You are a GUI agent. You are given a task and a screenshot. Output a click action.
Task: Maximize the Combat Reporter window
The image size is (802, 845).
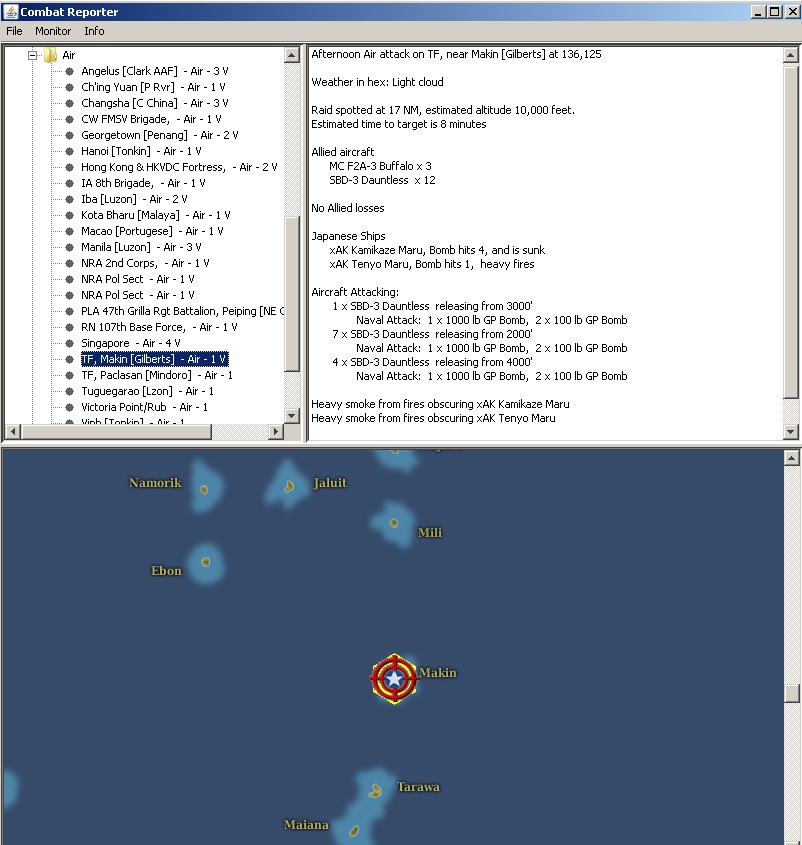click(775, 11)
